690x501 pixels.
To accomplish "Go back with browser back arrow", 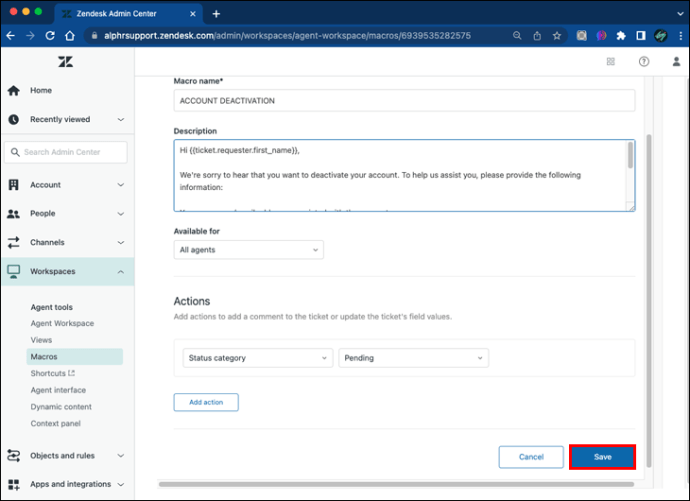I will [x=11, y=36].
